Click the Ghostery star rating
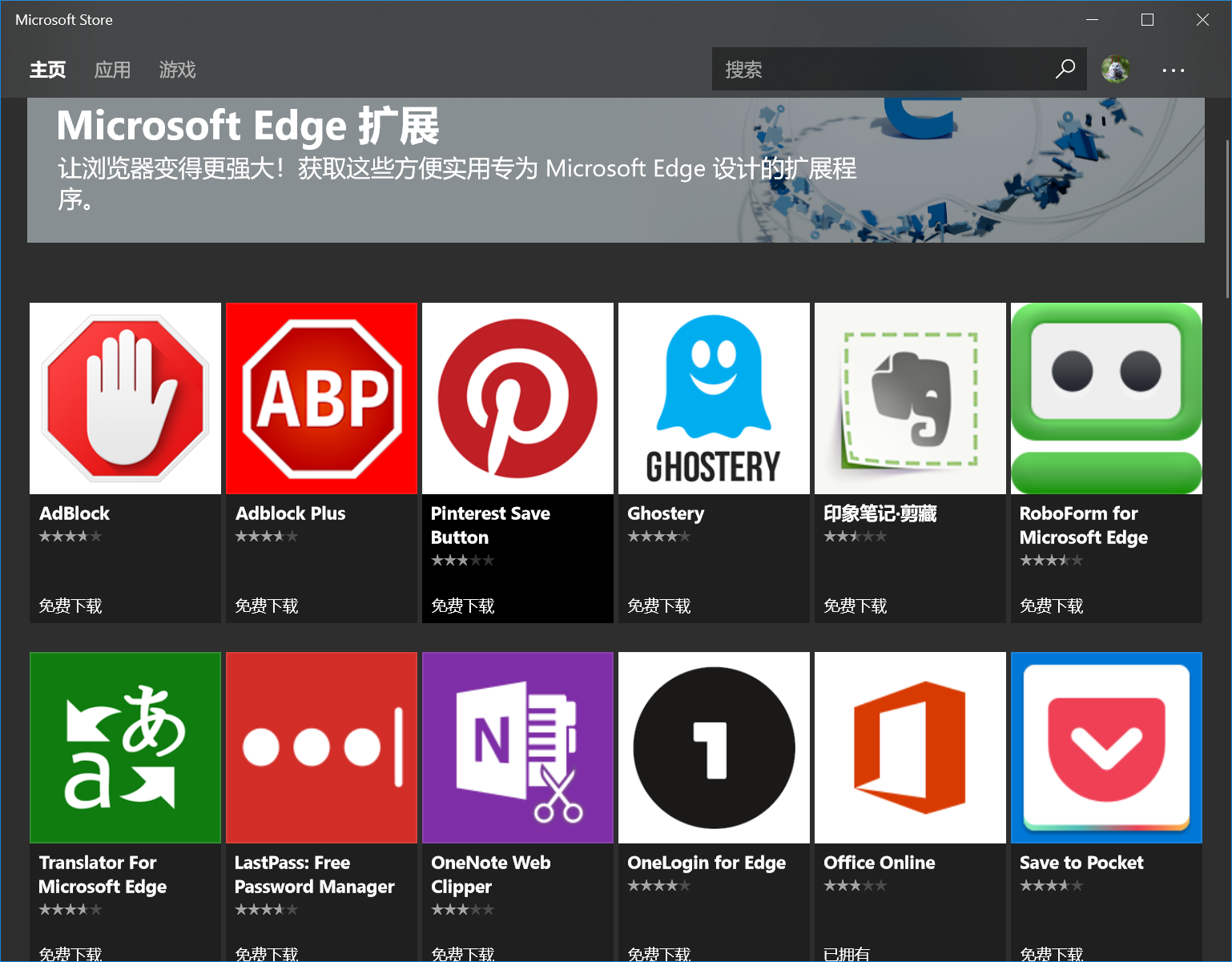Image resolution: width=1232 pixels, height=962 pixels. [659, 537]
